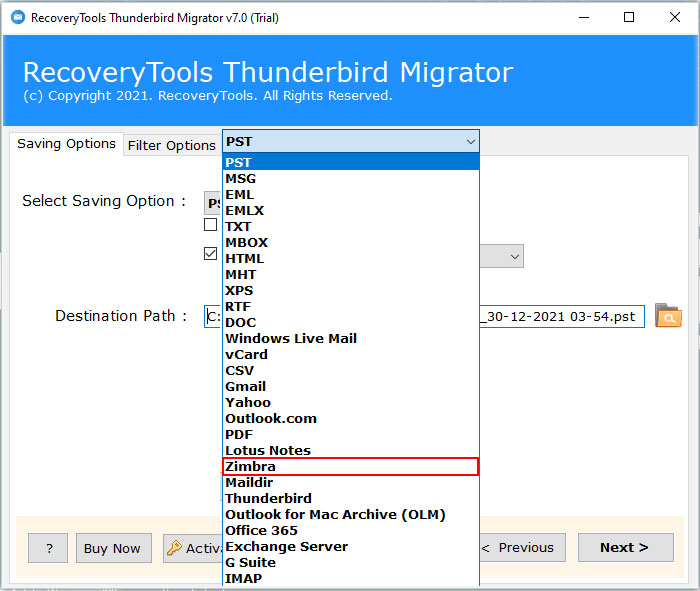Close the Thunderbird Migrator window
This screenshot has width=700, height=591.
pyautogui.click(x=675, y=17)
